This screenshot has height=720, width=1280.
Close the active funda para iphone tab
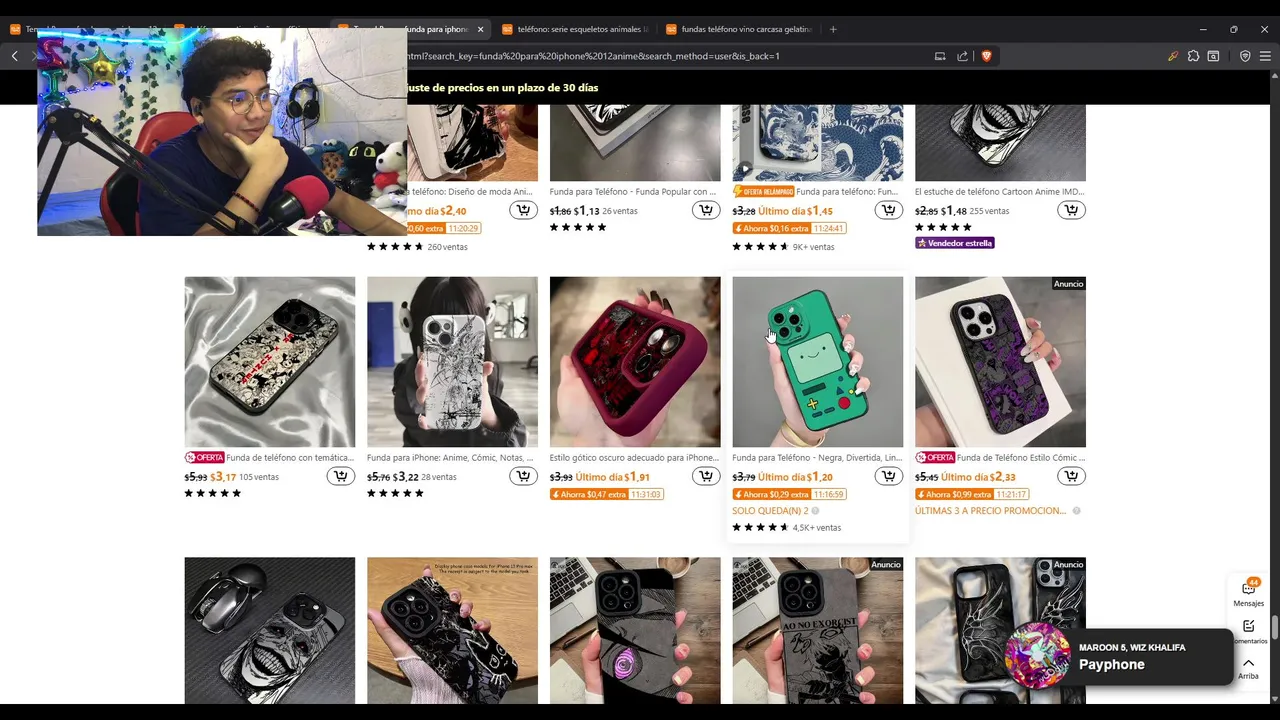point(480,29)
